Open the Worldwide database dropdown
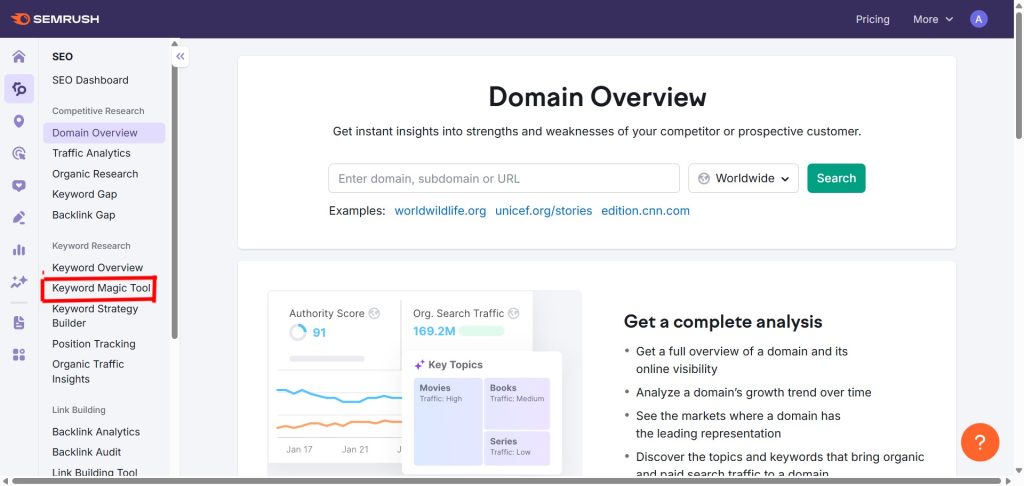This screenshot has width=1024, height=486. [x=743, y=178]
